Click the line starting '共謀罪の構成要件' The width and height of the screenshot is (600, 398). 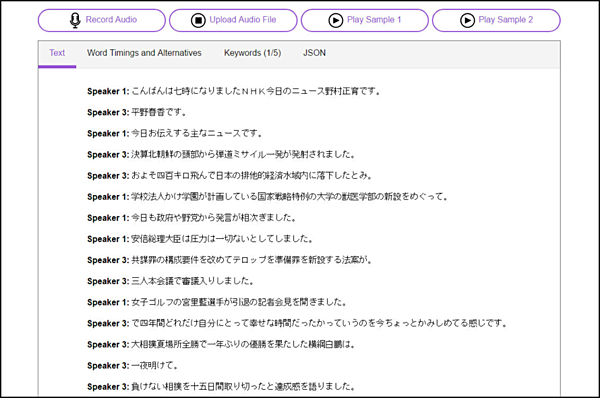[x=230, y=260]
